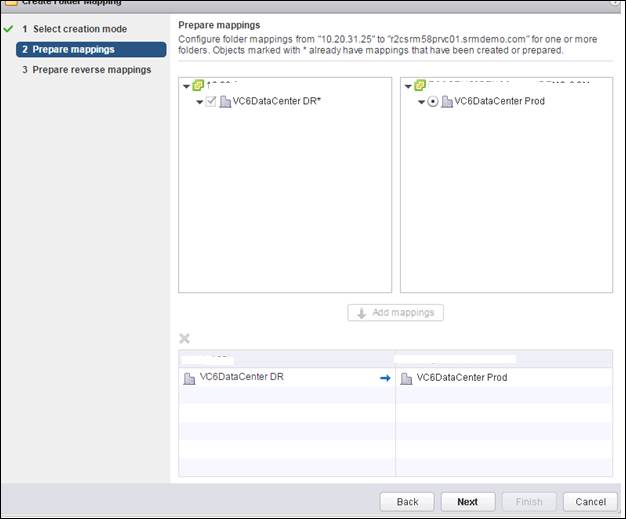Go to step 1 Select creation mode
Image resolution: width=626 pixels, height=519 pixels.
click(x=75, y=29)
